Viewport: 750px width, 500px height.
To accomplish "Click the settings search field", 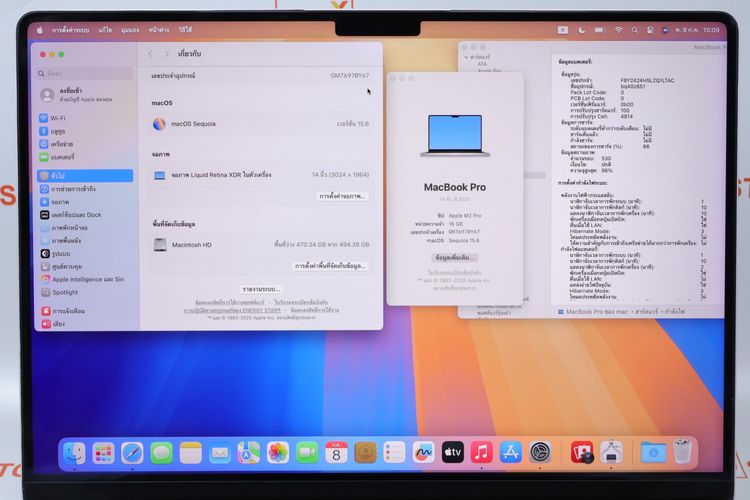I will 85,73.
